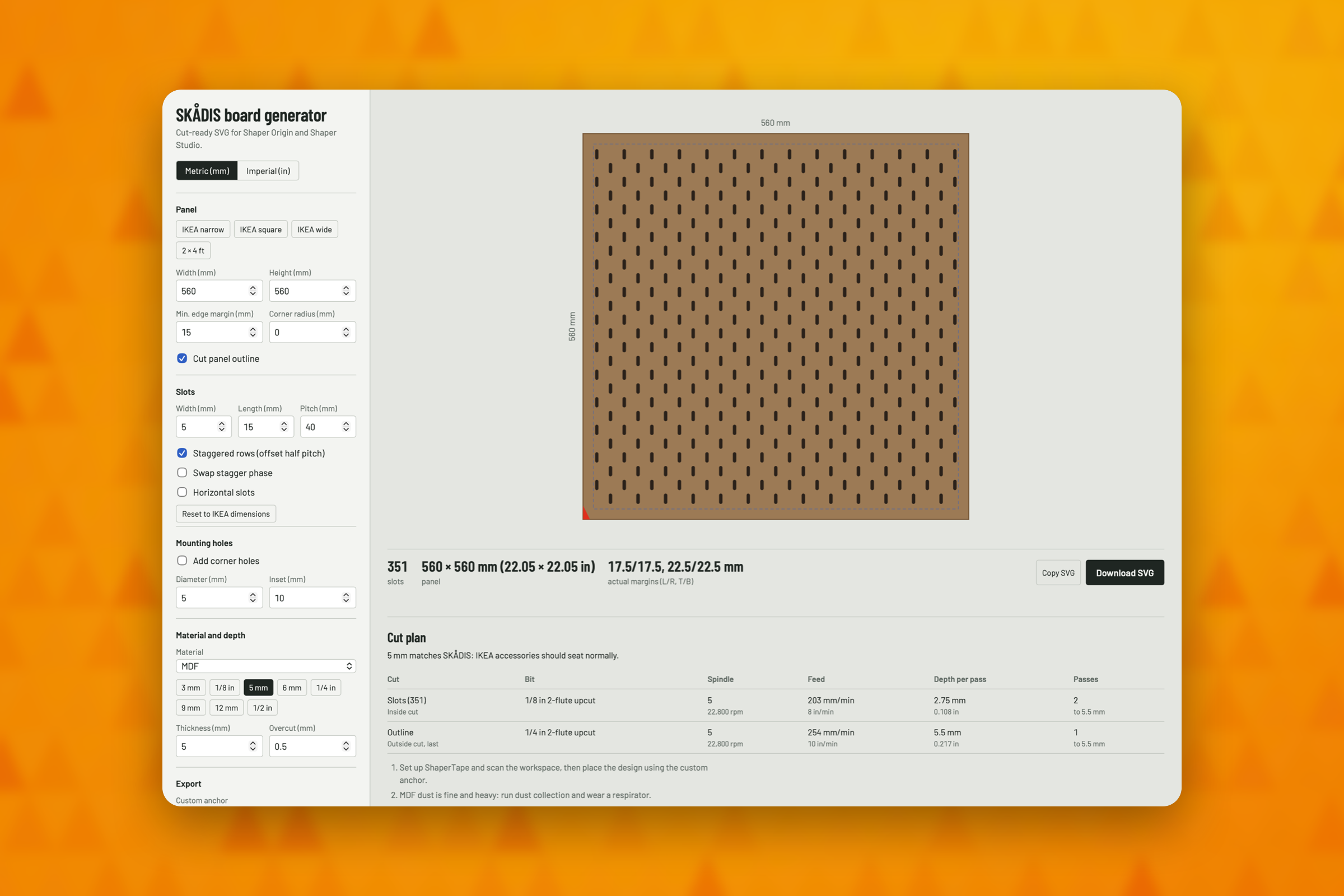Viewport: 1344px width, 896px height.
Task: Click the slot Length (mm) field
Action: tap(265, 427)
